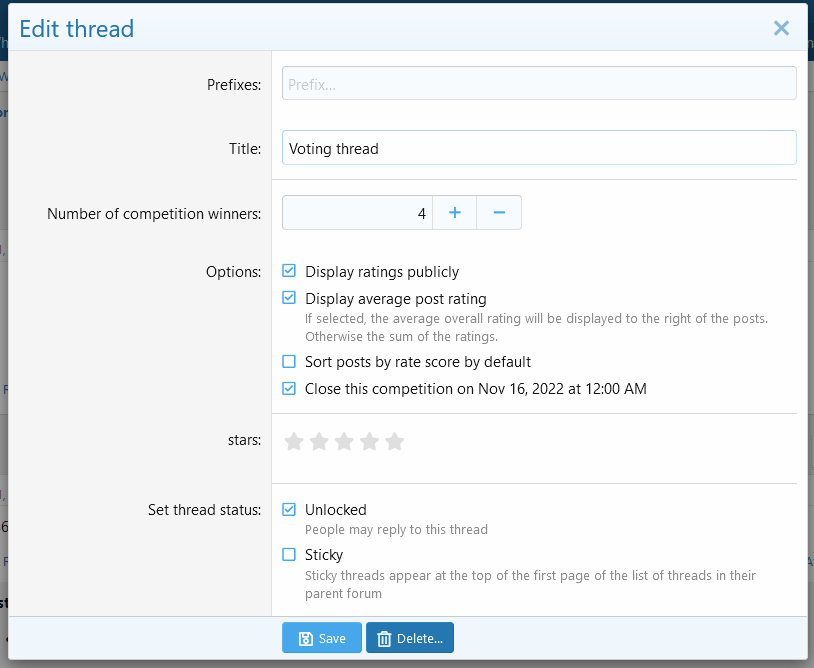Click the Title field containing Voting thread
Image resolution: width=814 pixels, height=668 pixels.
[539, 147]
